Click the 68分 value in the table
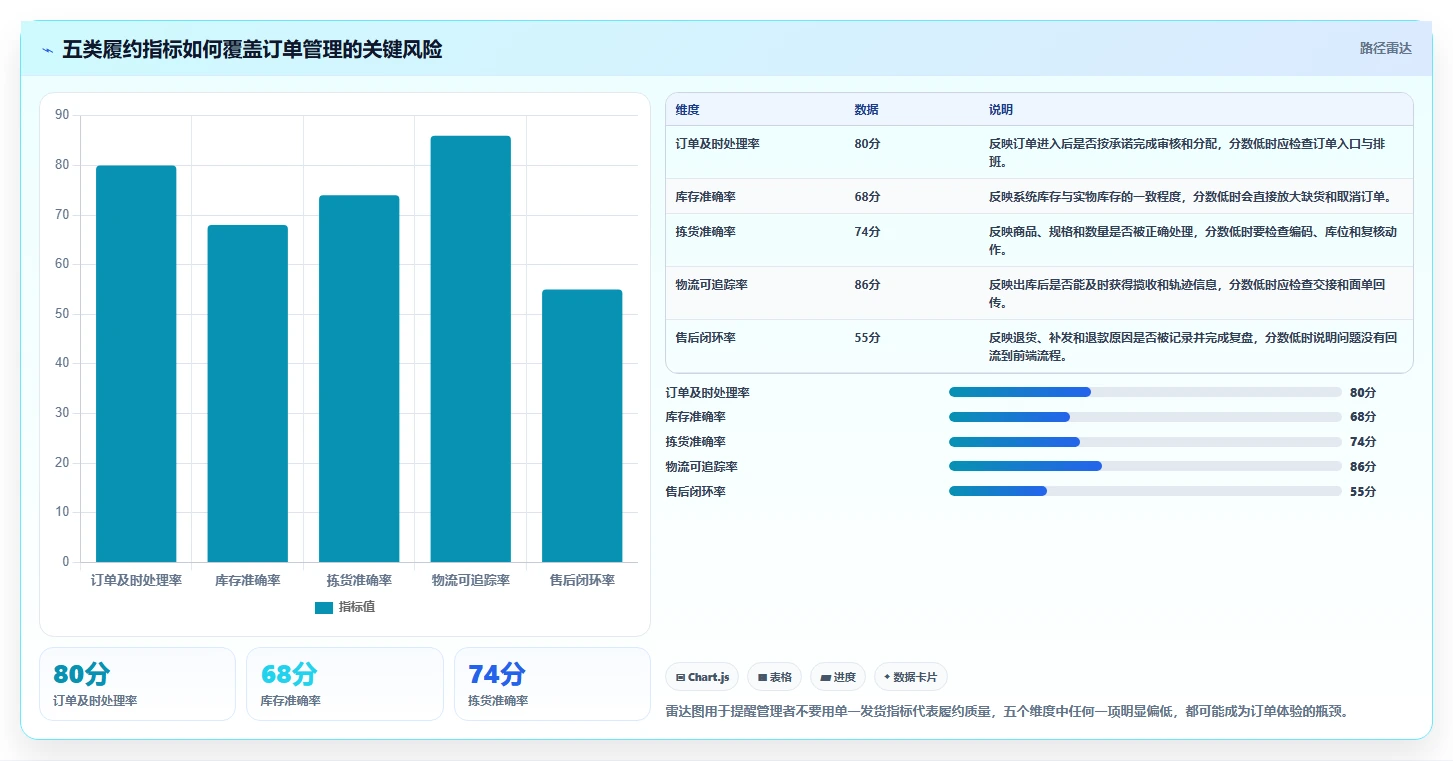The width and height of the screenshot is (1453, 761). pos(867,197)
